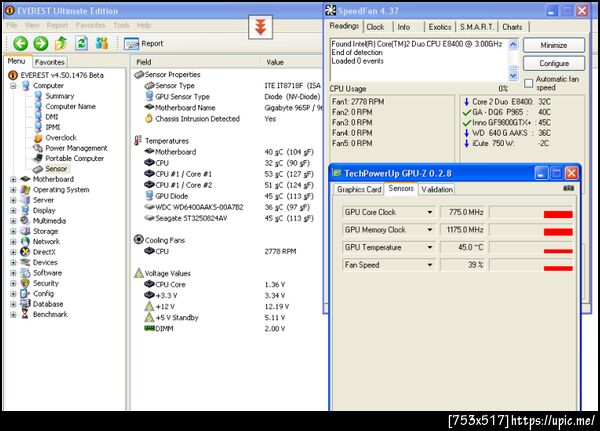Select Summary in the Computer tree
The height and width of the screenshot is (431, 600).
(60, 96)
